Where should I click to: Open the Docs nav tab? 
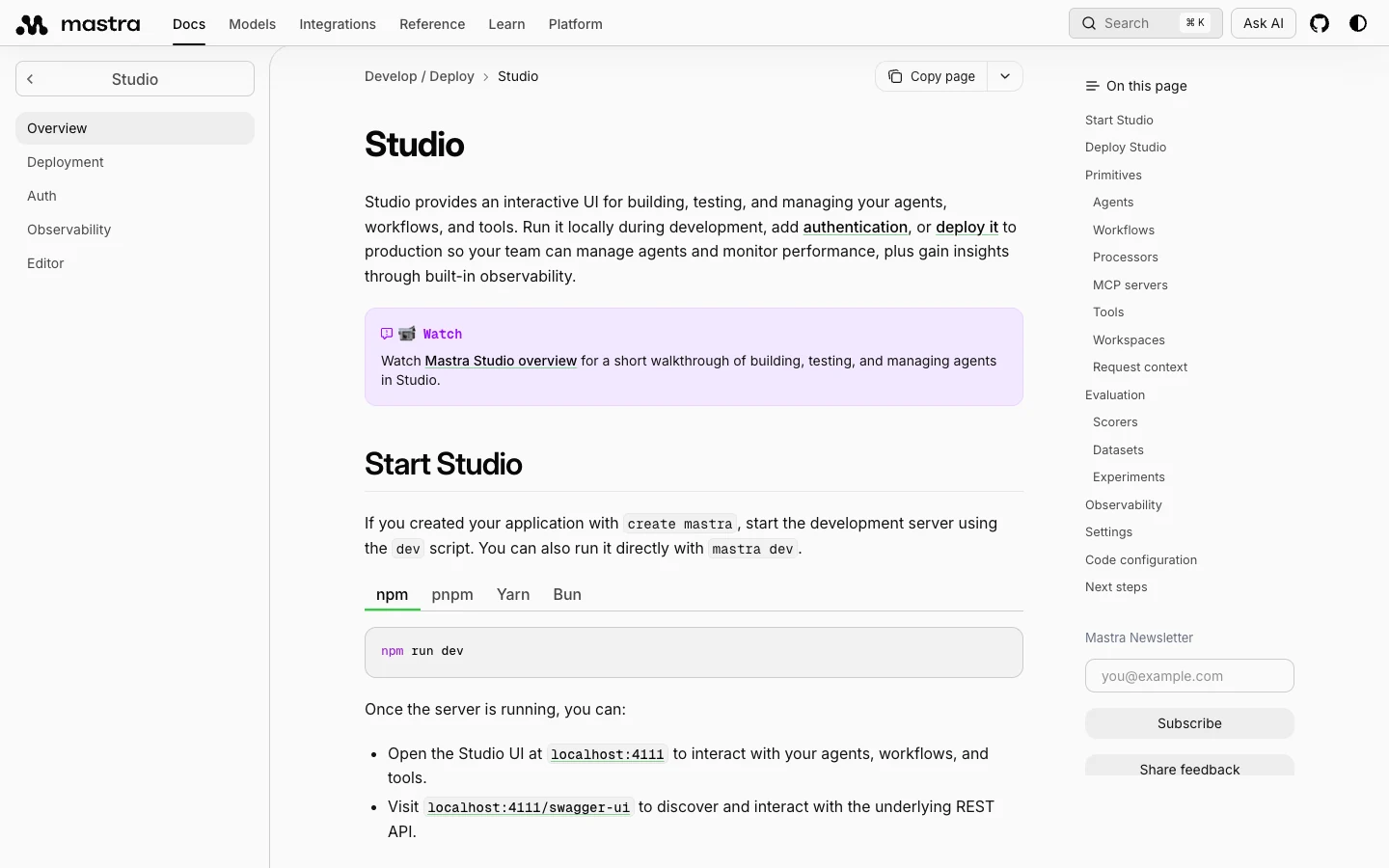(x=189, y=24)
